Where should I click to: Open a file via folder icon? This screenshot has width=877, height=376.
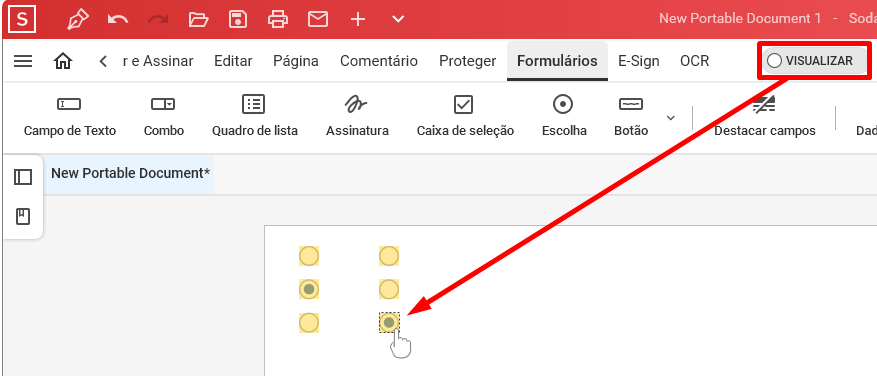tap(198, 20)
